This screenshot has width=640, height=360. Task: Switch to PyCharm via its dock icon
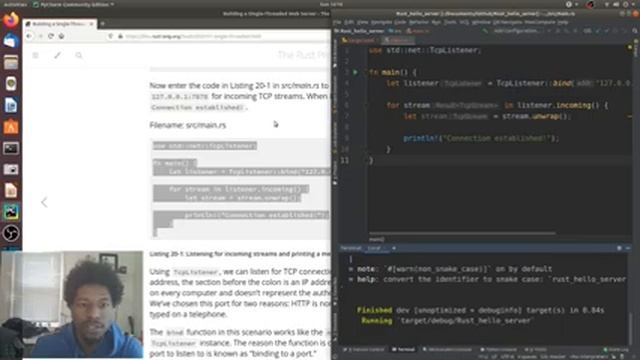tap(11, 212)
